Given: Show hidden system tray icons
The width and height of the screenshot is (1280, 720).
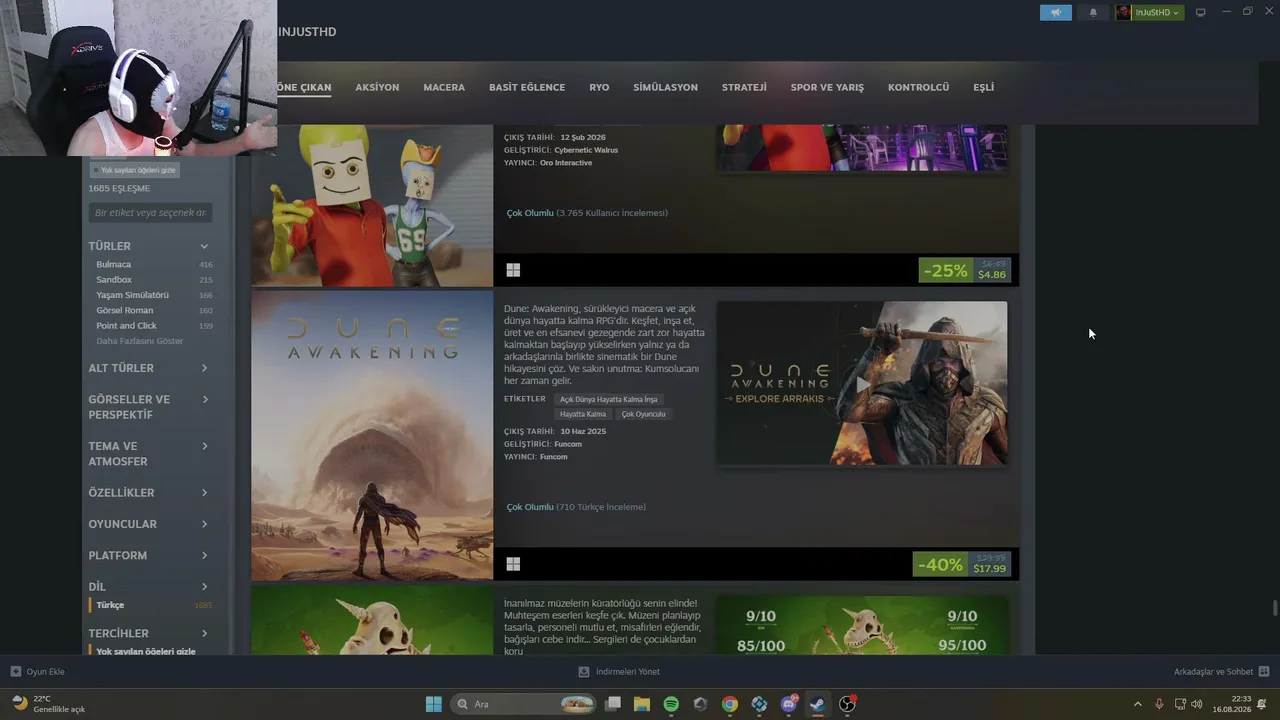Looking at the screenshot, I should pyautogui.click(x=1137, y=704).
